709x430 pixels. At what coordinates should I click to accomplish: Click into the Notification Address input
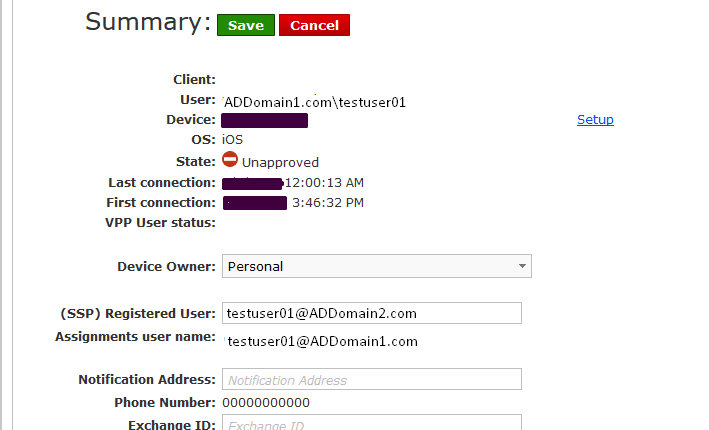pos(371,380)
